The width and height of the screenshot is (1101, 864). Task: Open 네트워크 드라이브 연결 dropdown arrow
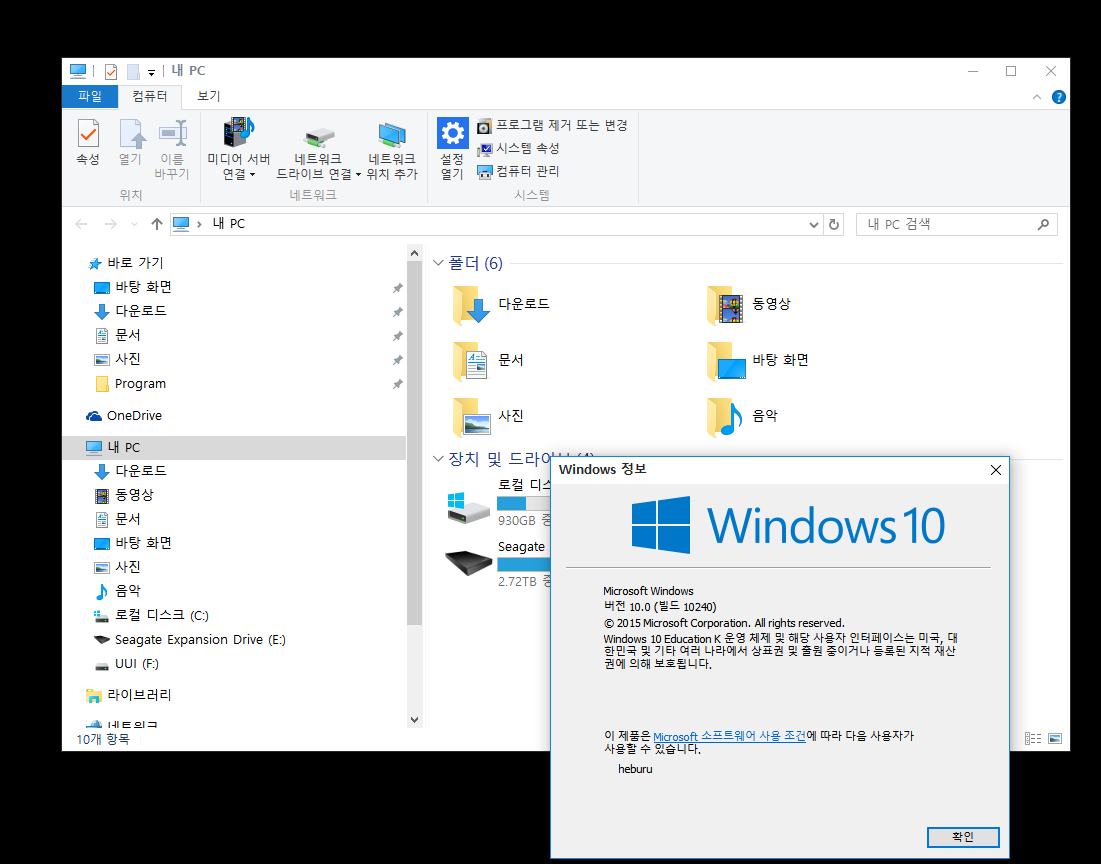tap(358, 174)
